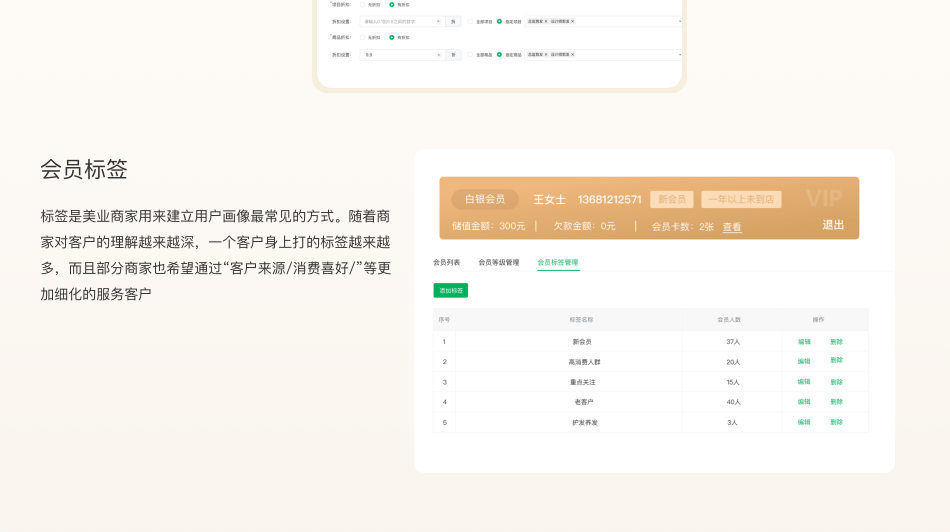Focus the project discount number input field

tap(398, 21)
